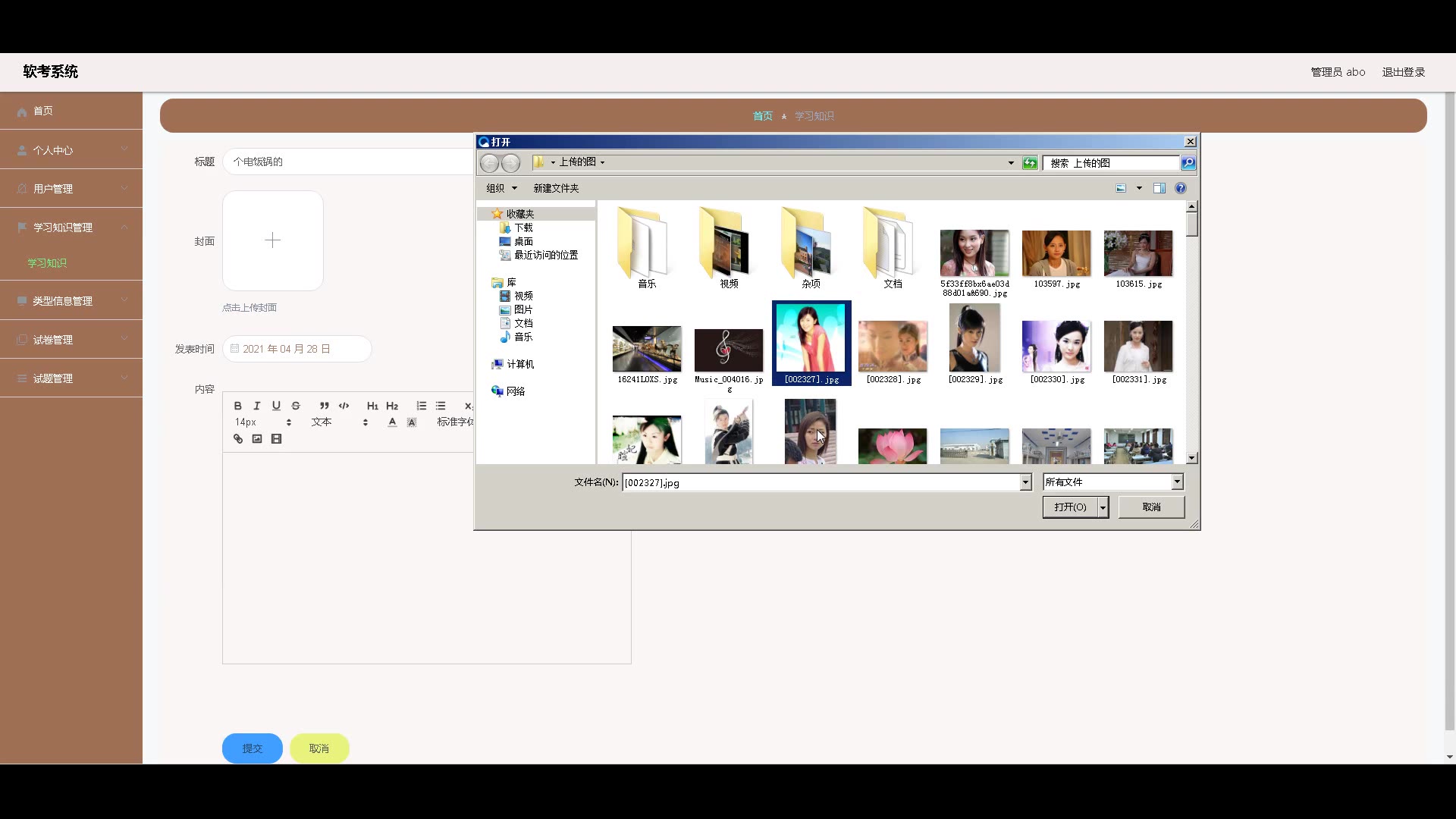Pick the text font color icon
Viewport: 1456px width, 819px height.
click(392, 422)
